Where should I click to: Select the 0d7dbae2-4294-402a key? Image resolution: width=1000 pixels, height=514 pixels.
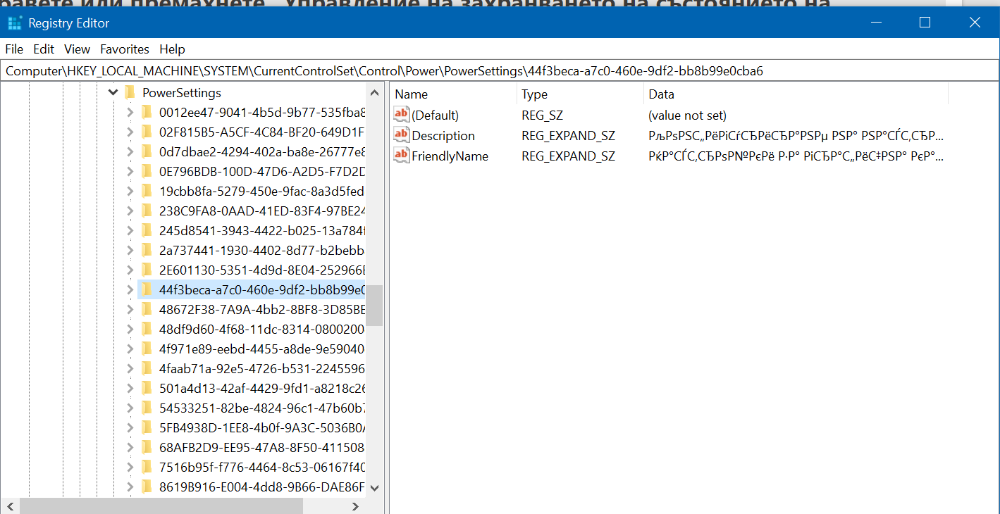[x=261, y=152]
